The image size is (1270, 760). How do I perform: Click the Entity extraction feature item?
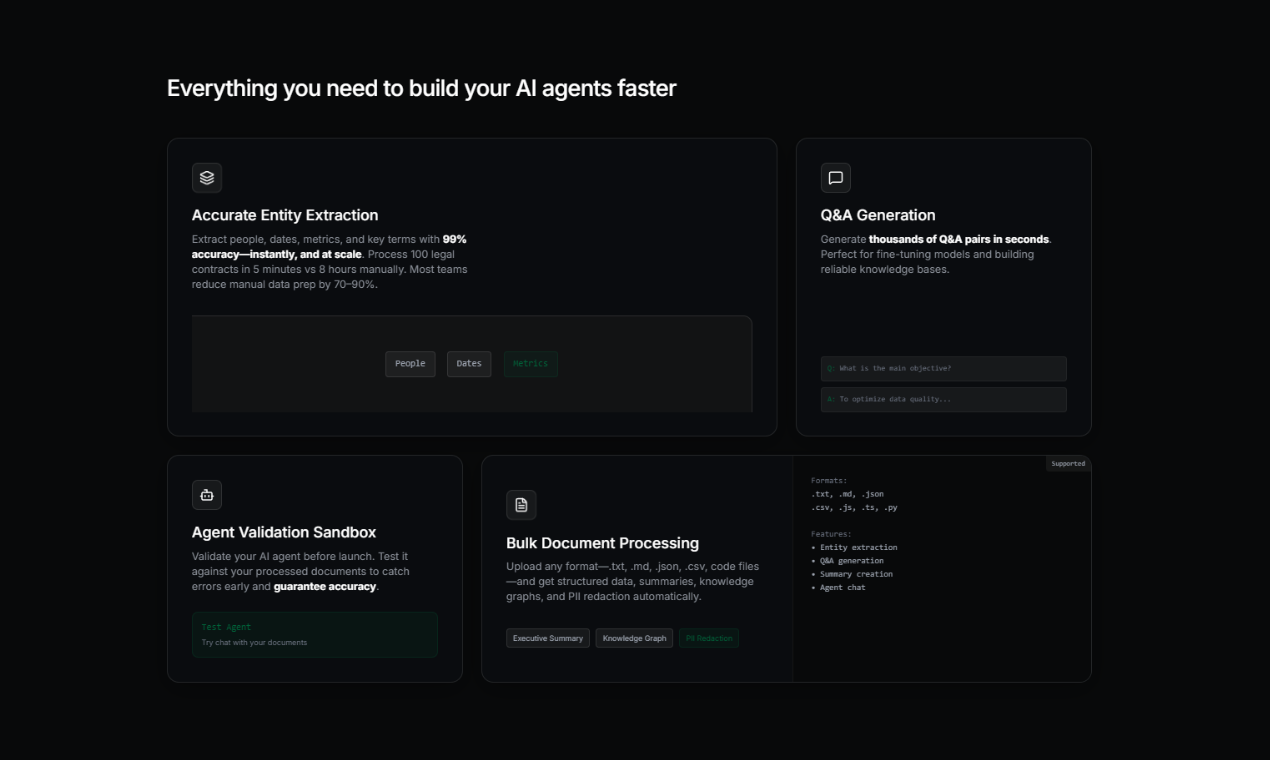(x=856, y=547)
